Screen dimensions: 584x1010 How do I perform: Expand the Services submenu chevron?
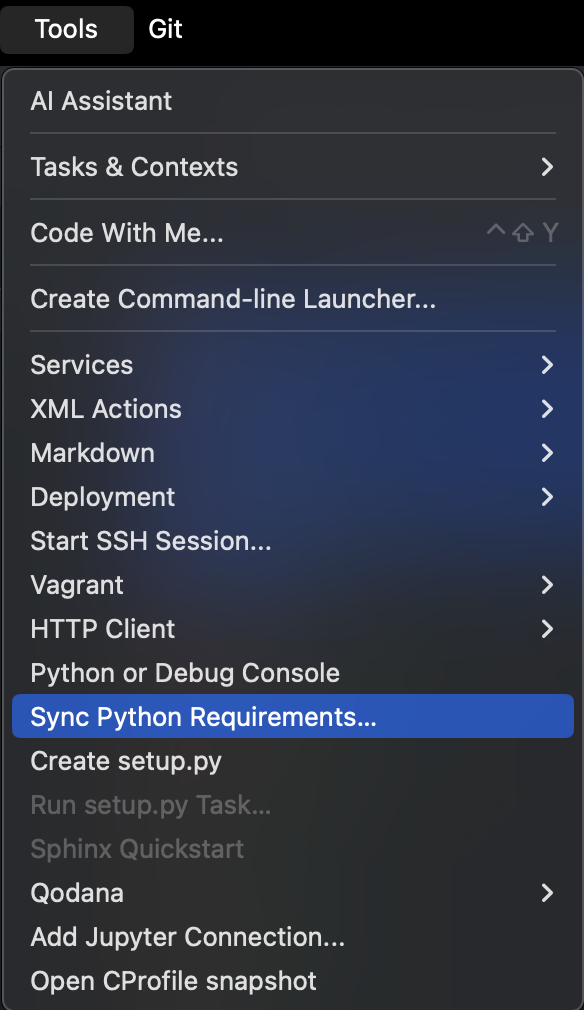pos(547,365)
